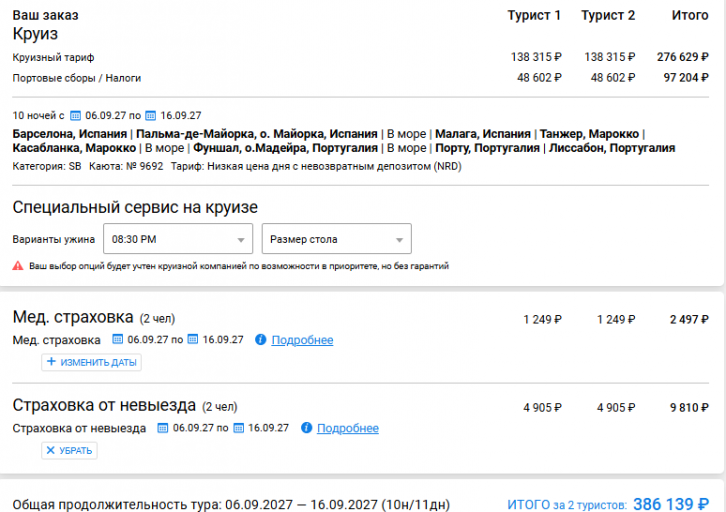Image resolution: width=726 pixels, height=512 pixels.
Task: Click port name Малага, Испания
Action: pos(483,134)
